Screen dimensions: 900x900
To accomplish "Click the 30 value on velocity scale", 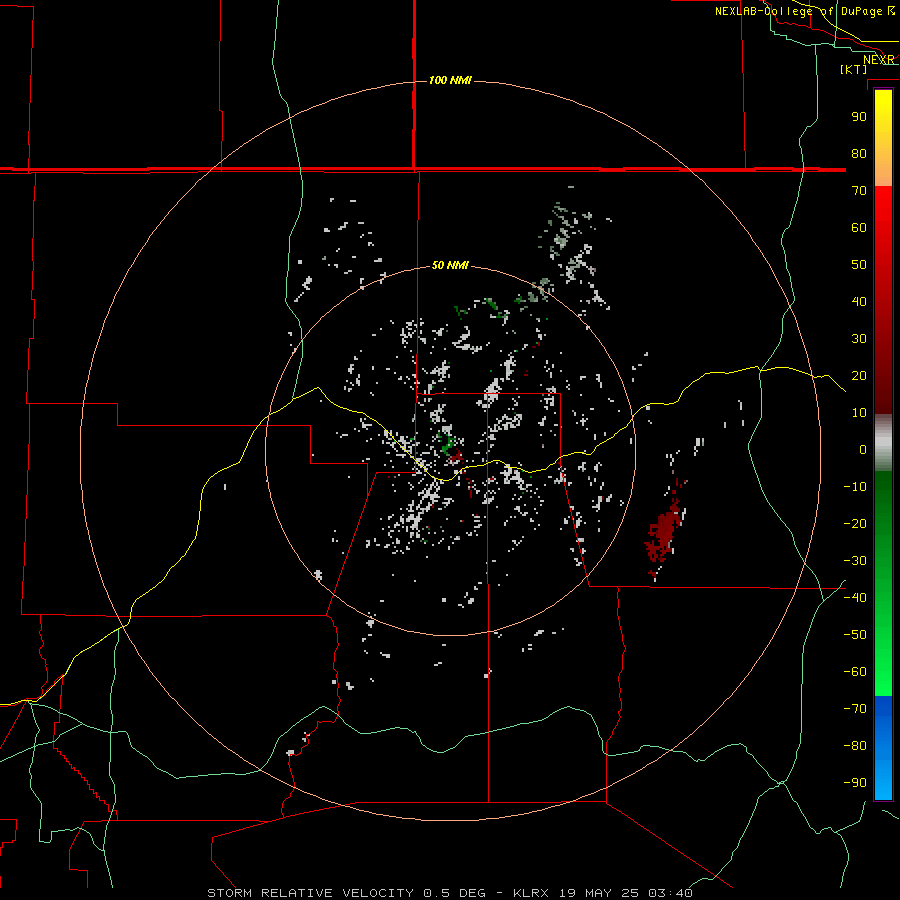I will coord(859,339).
